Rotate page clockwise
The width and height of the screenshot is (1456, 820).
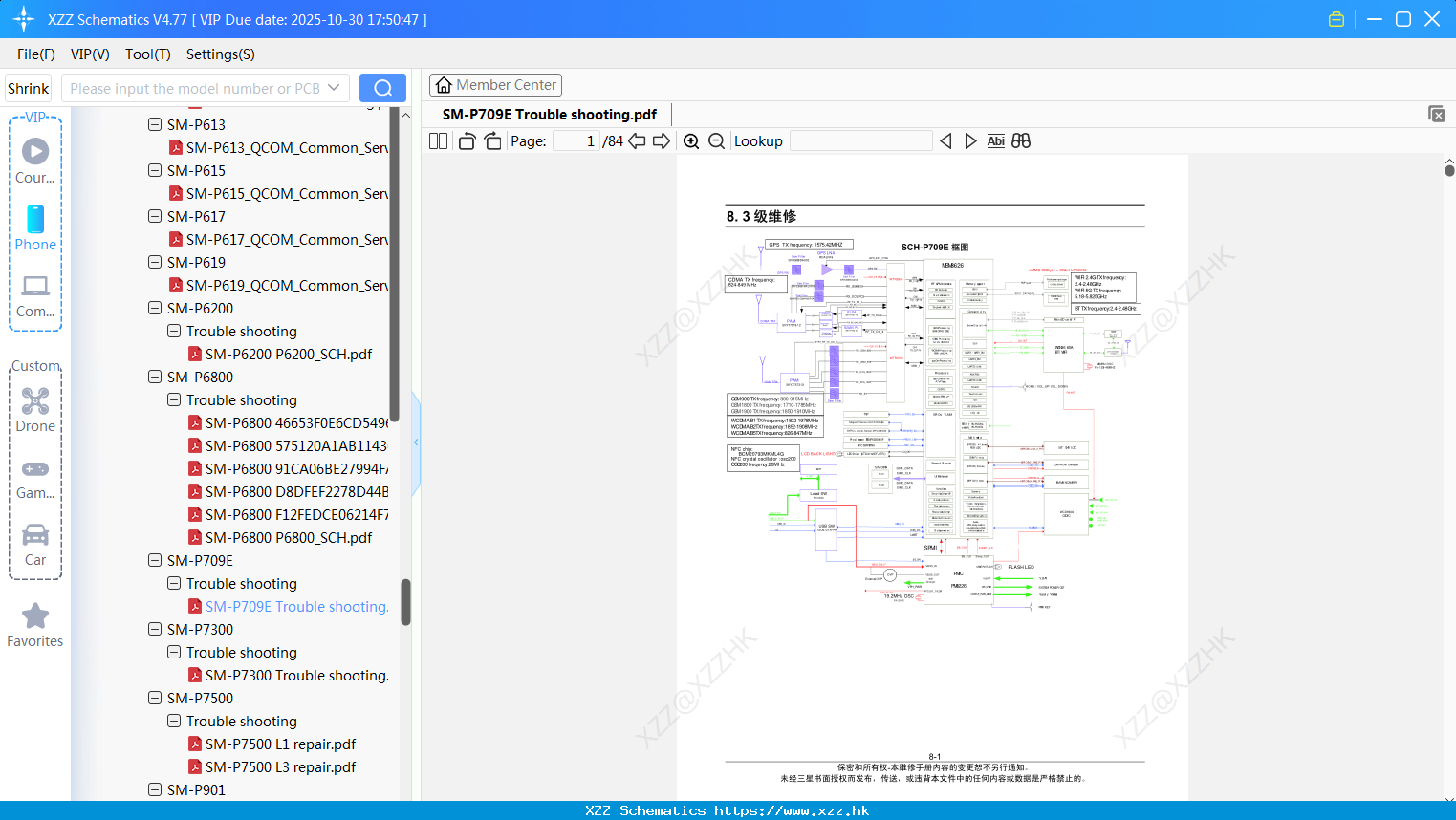coord(492,140)
